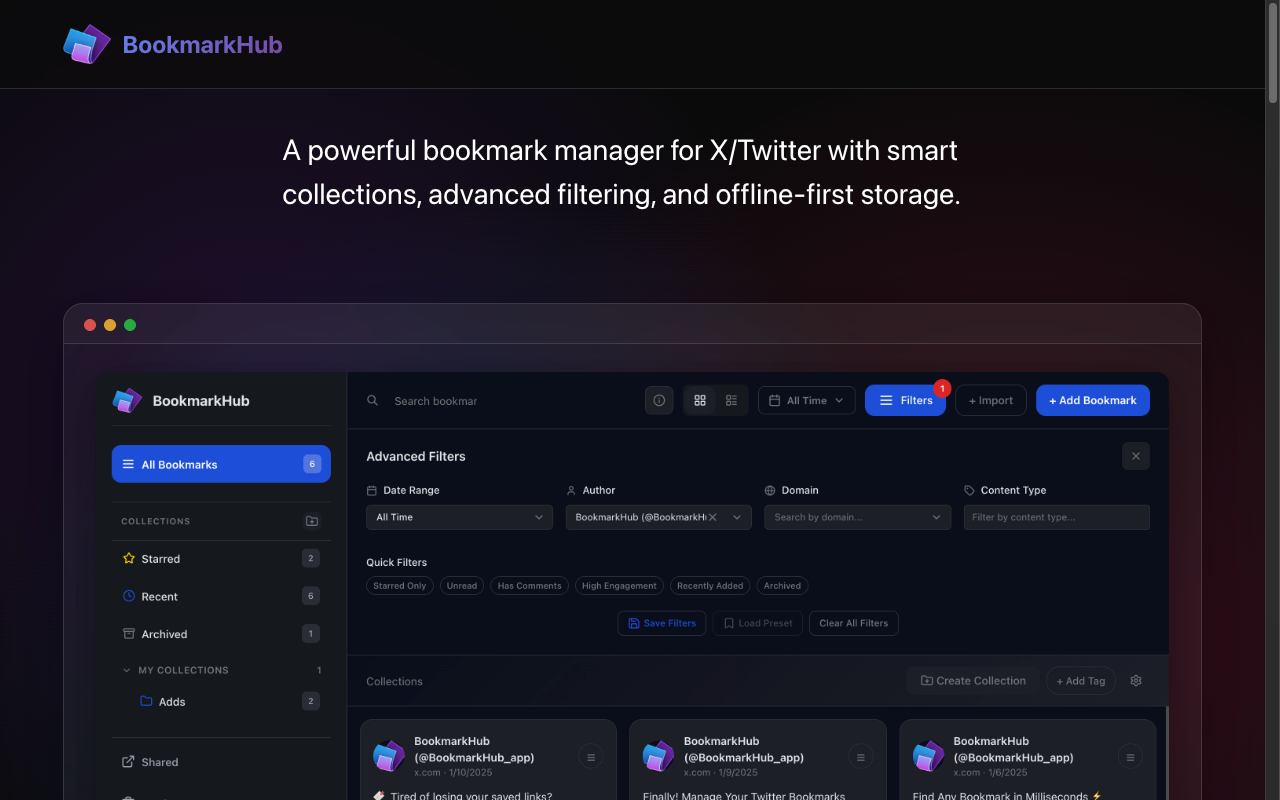This screenshot has width=1280, height=800.
Task: Click the BookmarkHub logo in the page header
Action: [87, 44]
